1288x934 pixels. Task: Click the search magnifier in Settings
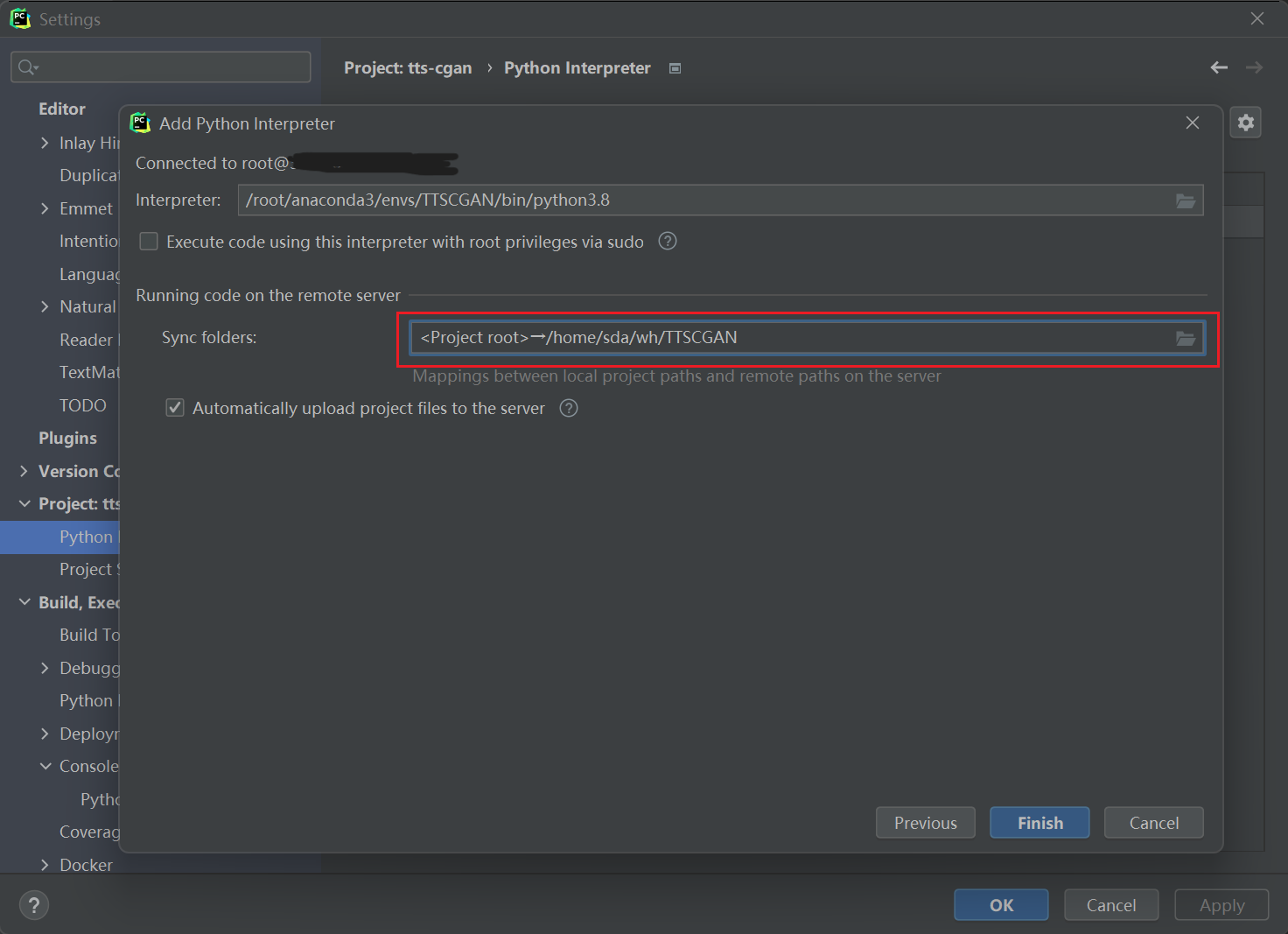[28, 67]
